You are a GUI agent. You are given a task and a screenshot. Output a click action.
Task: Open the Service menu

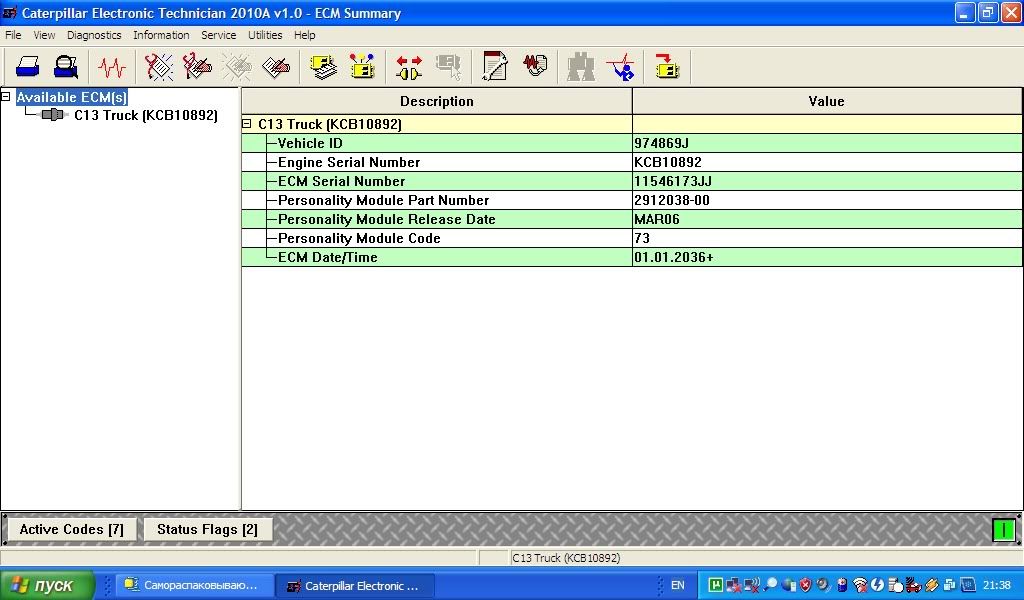pos(219,35)
